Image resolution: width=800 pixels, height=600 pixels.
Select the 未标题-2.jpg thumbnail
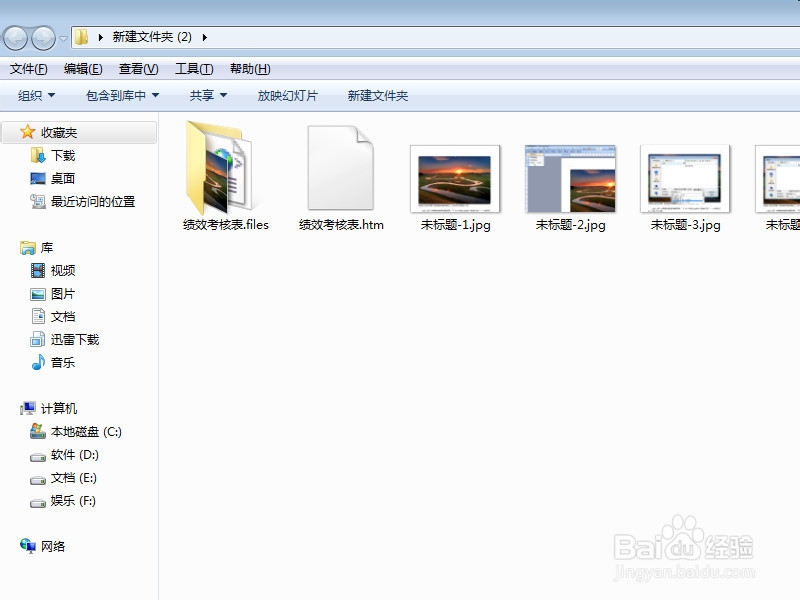pos(570,179)
